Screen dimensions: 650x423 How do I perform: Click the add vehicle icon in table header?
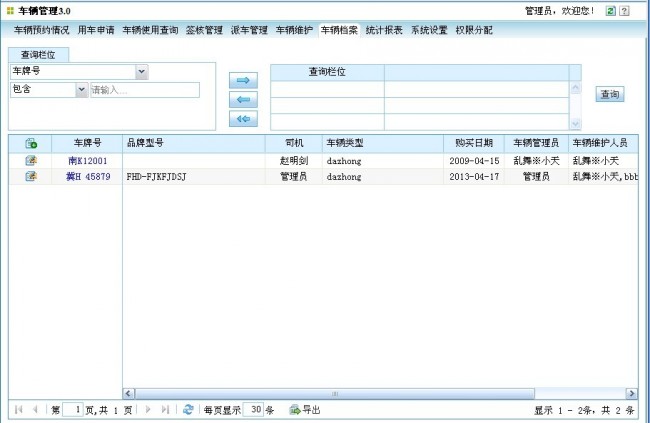point(31,143)
